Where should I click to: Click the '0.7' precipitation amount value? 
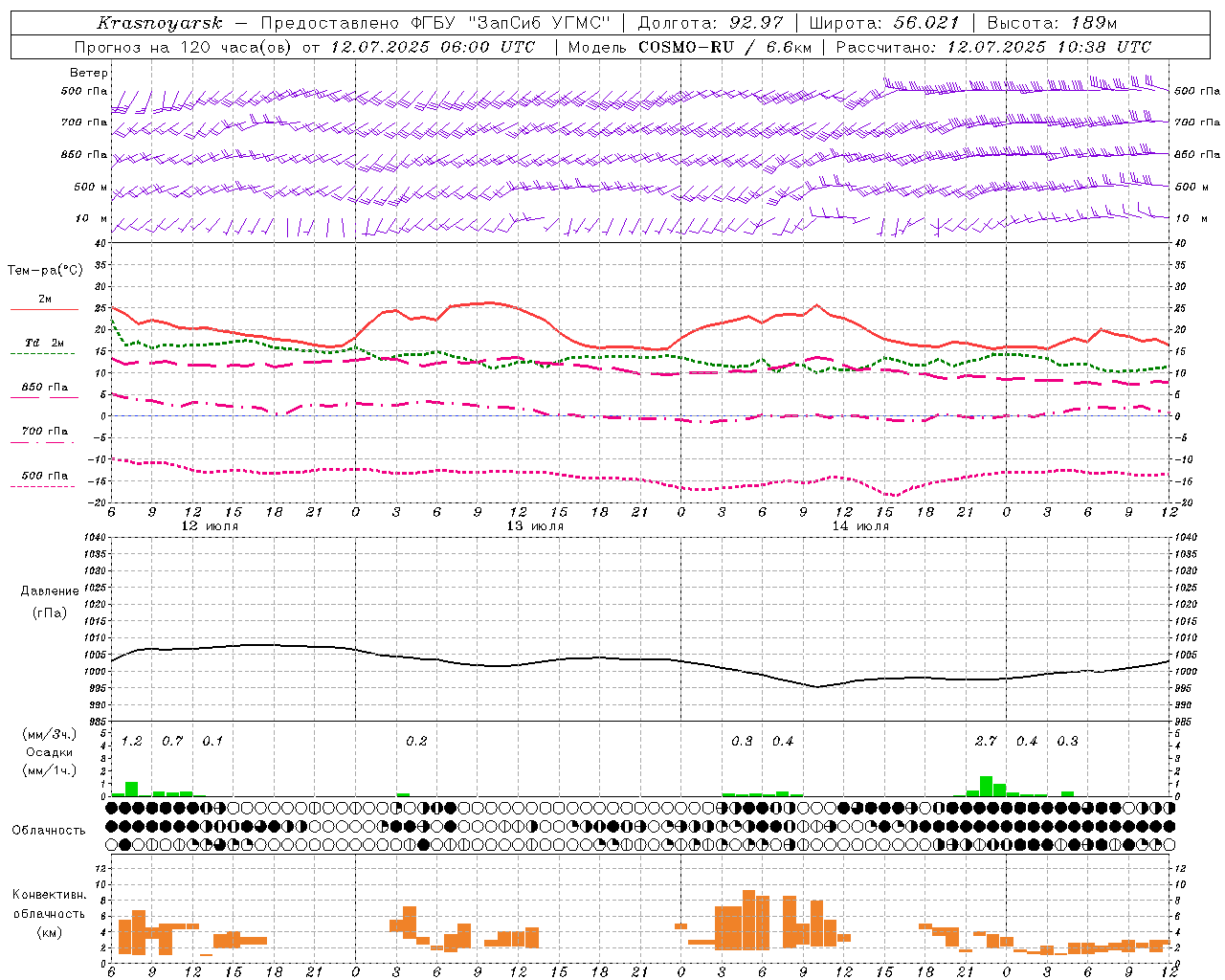point(172,742)
